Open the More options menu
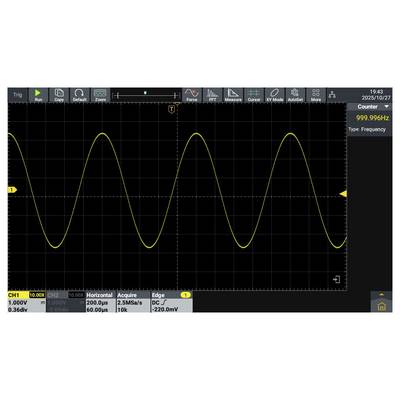The image size is (400, 400). [x=316, y=95]
